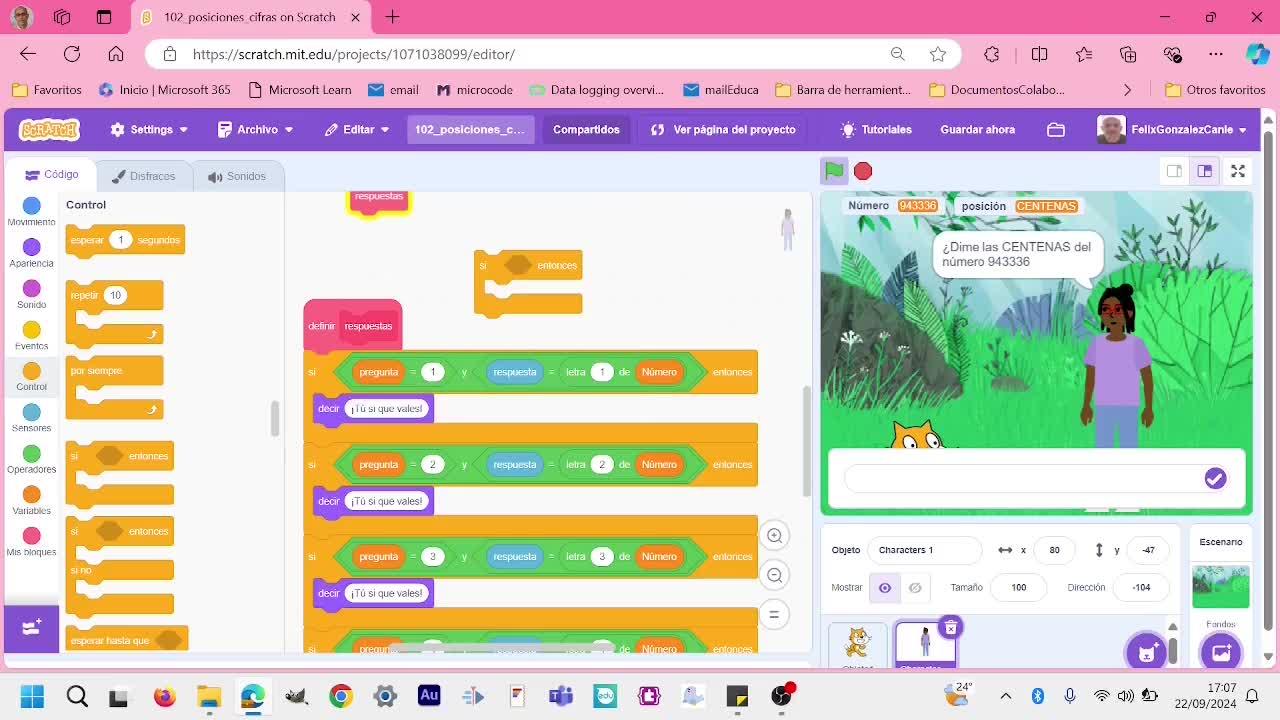1280x720 pixels.
Task: Click the Tamaño size field
Action: (x=1018, y=588)
